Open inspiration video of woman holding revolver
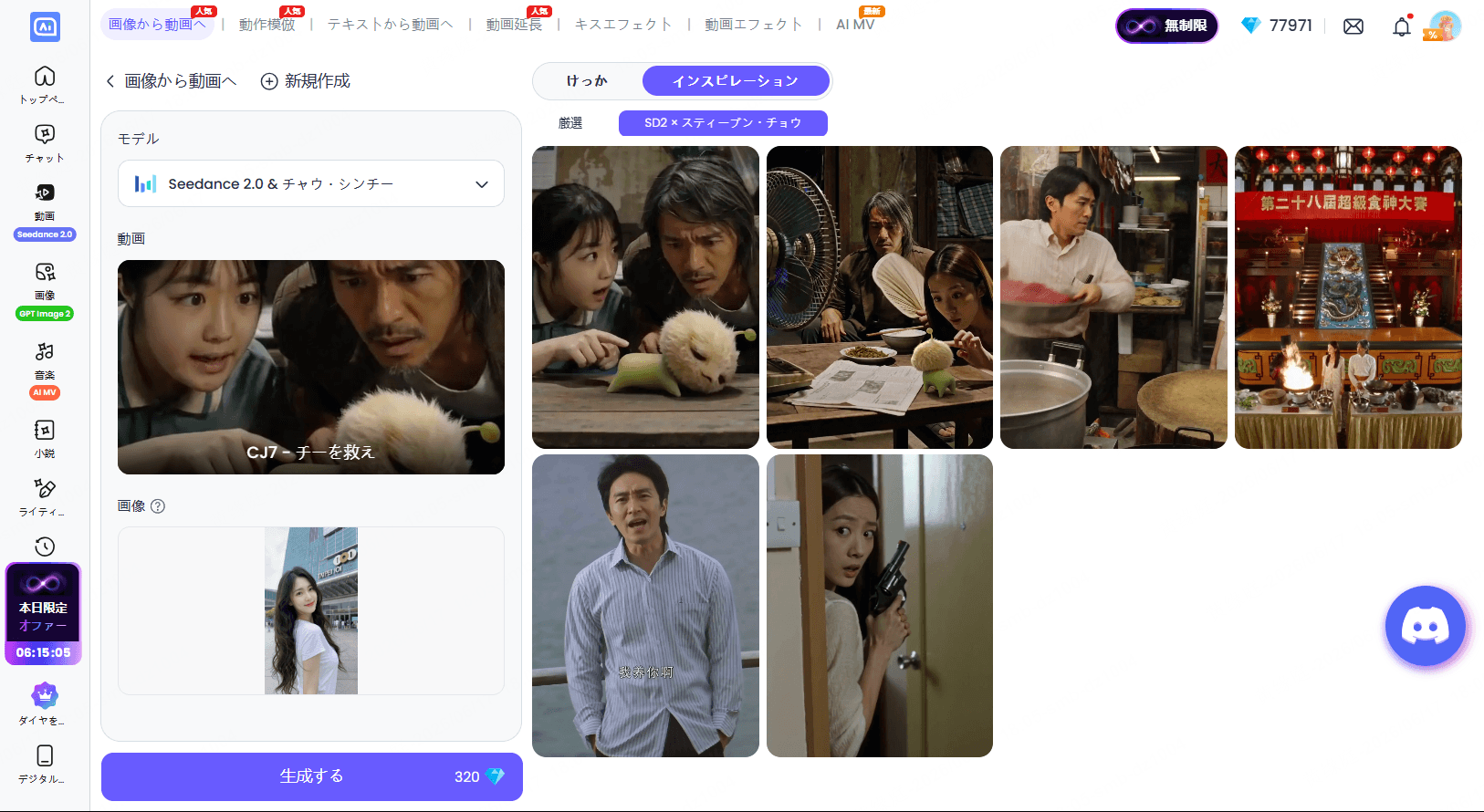 point(880,606)
